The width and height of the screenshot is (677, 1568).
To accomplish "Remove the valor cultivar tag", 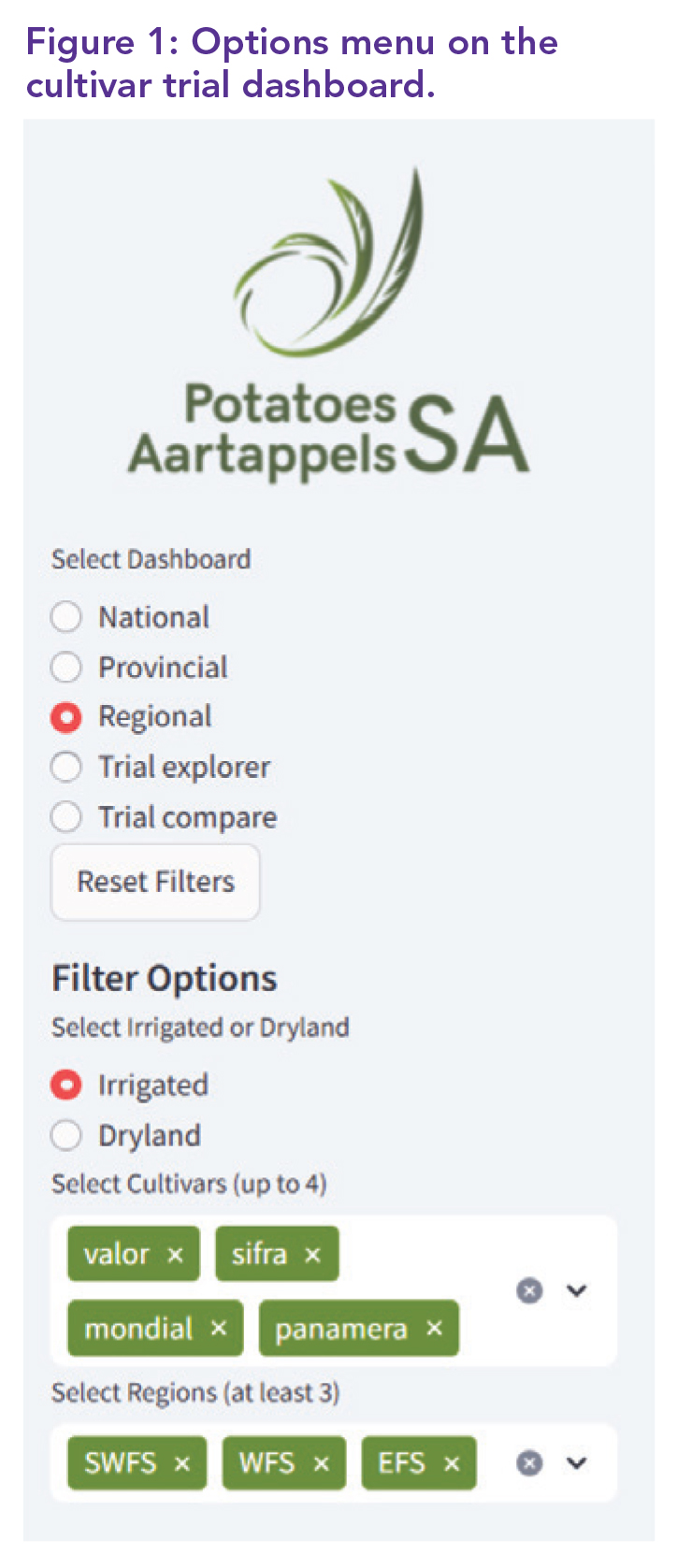I will coord(175,1255).
